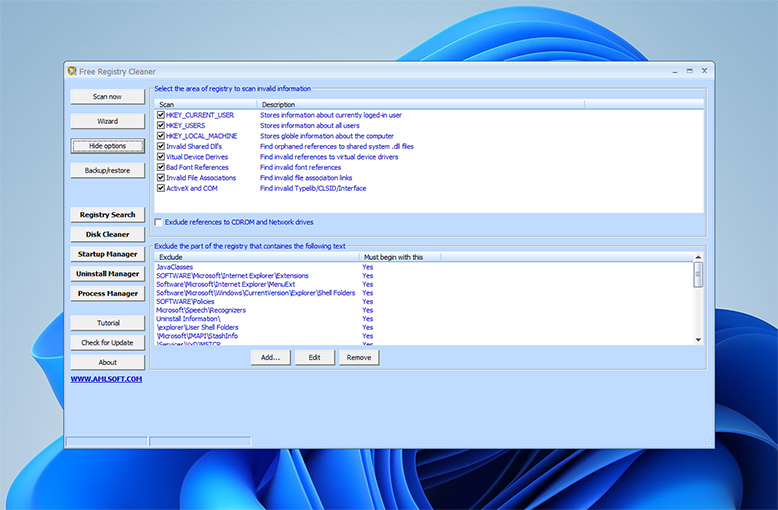Select Uninstall Information\ entry

tap(189, 319)
